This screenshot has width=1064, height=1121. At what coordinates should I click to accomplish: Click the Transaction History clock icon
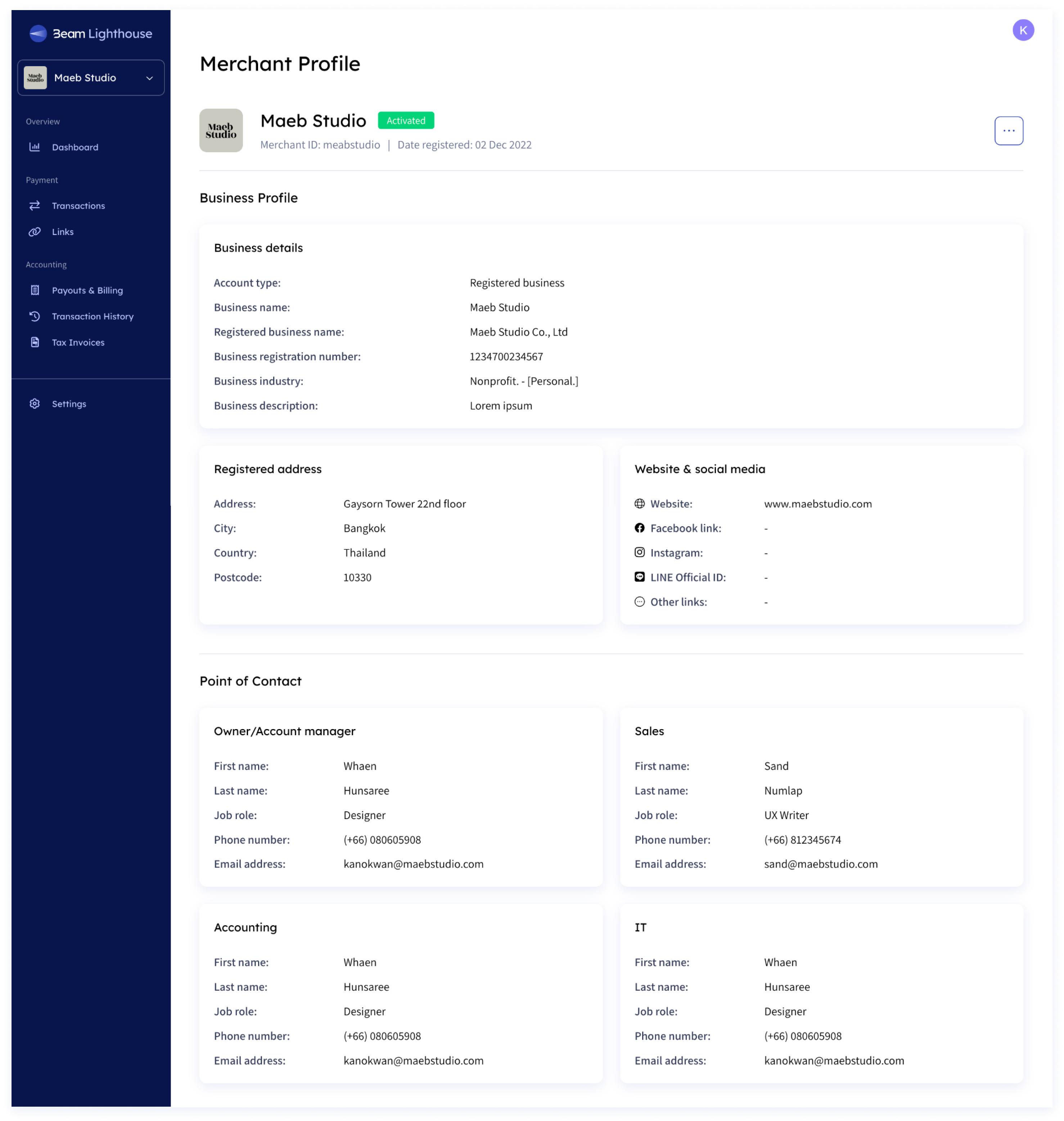pos(35,316)
